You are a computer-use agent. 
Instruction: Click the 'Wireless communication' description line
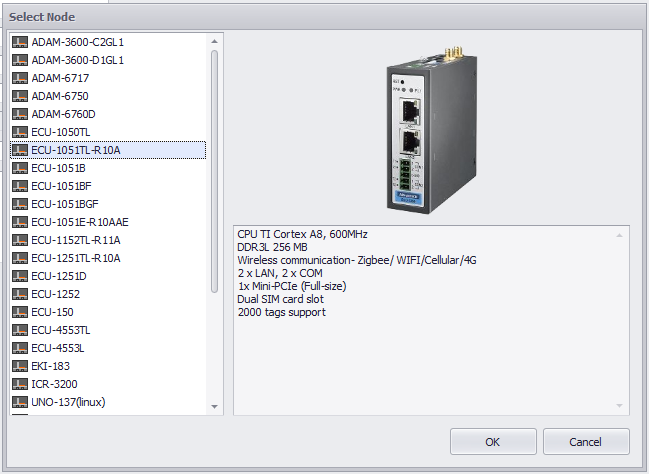click(x=357, y=260)
